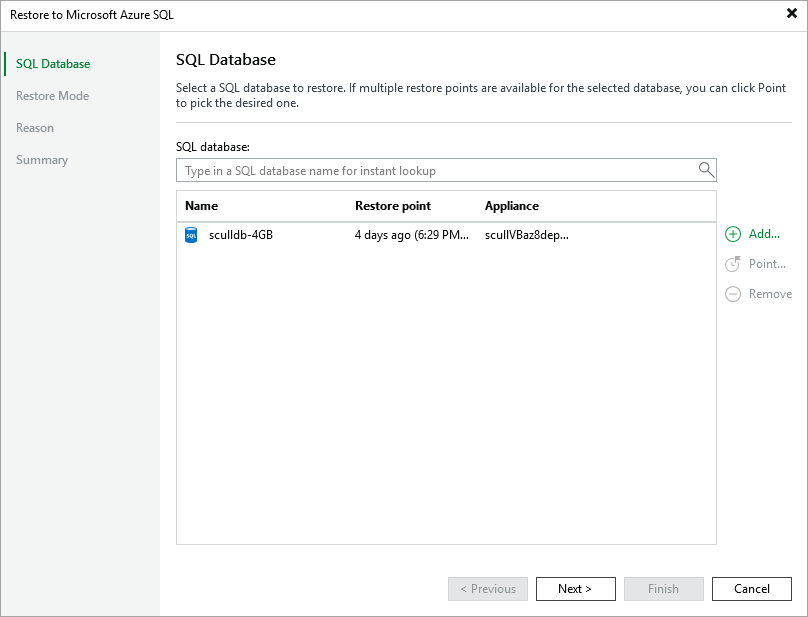
Task: Click the magnifier search icon
Action: point(706,169)
